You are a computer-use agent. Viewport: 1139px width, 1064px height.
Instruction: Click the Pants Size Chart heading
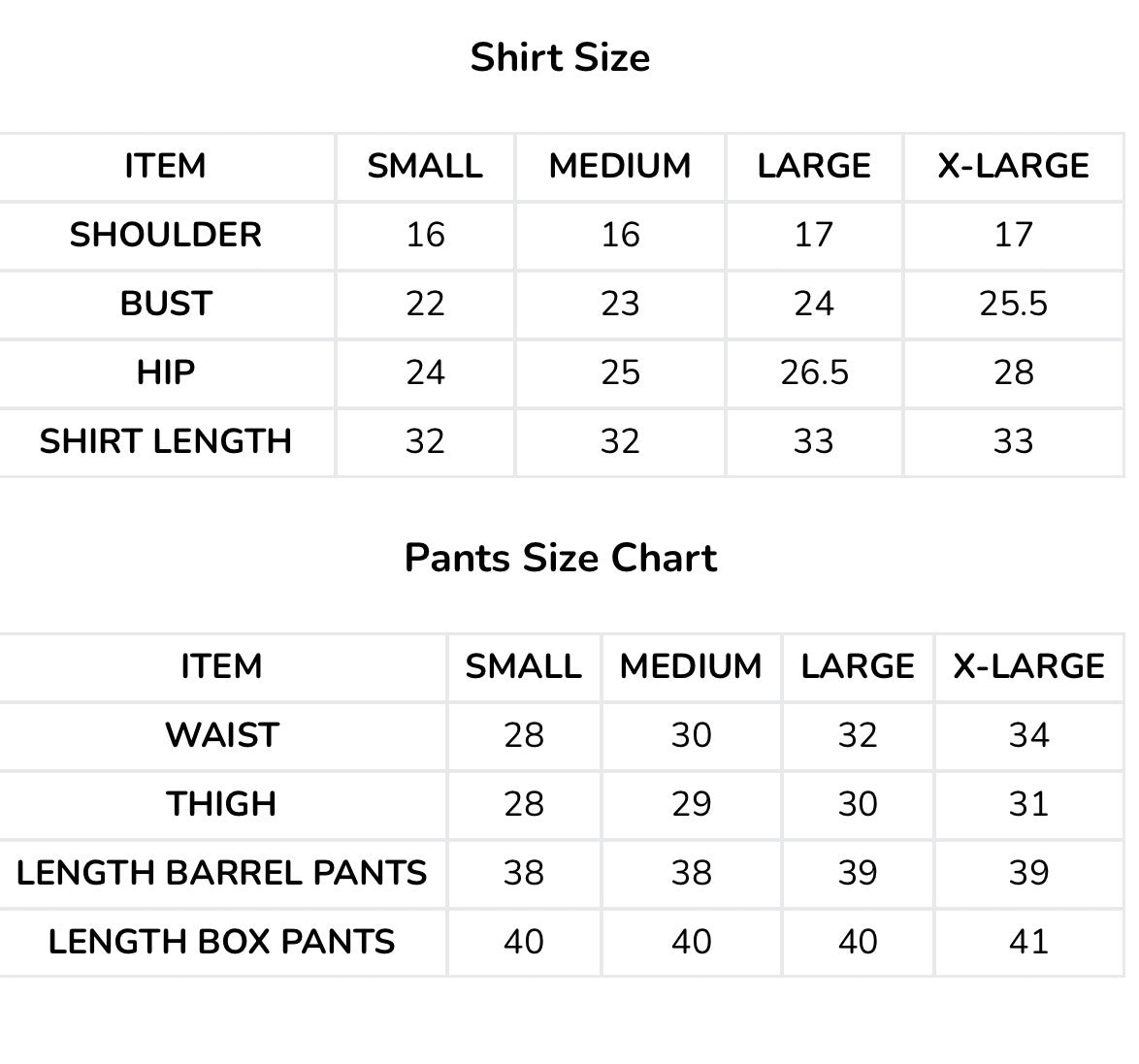(561, 558)
